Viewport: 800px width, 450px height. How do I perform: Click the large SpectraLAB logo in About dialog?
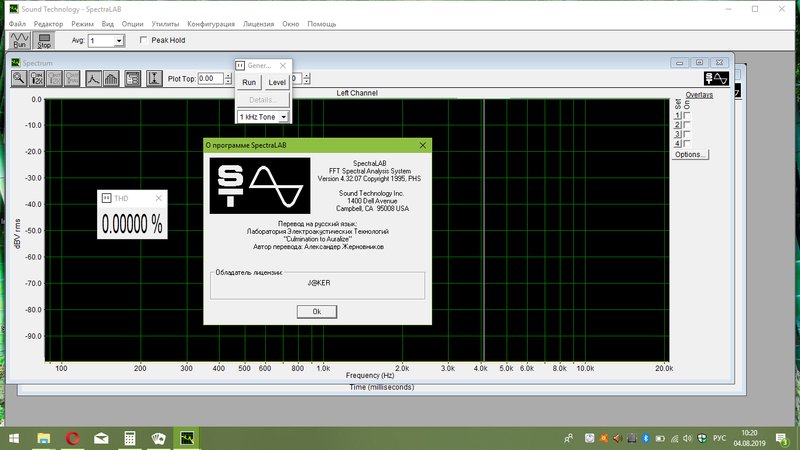[x=260, y=186]
